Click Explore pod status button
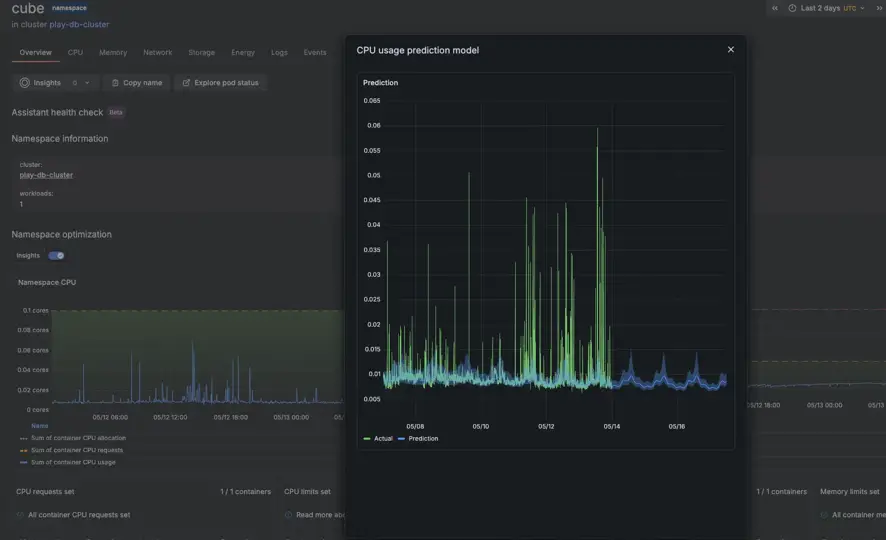 220,82
